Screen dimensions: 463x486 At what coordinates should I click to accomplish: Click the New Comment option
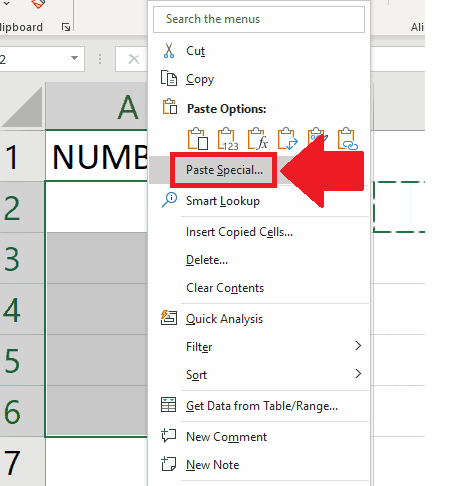point(226,437)
